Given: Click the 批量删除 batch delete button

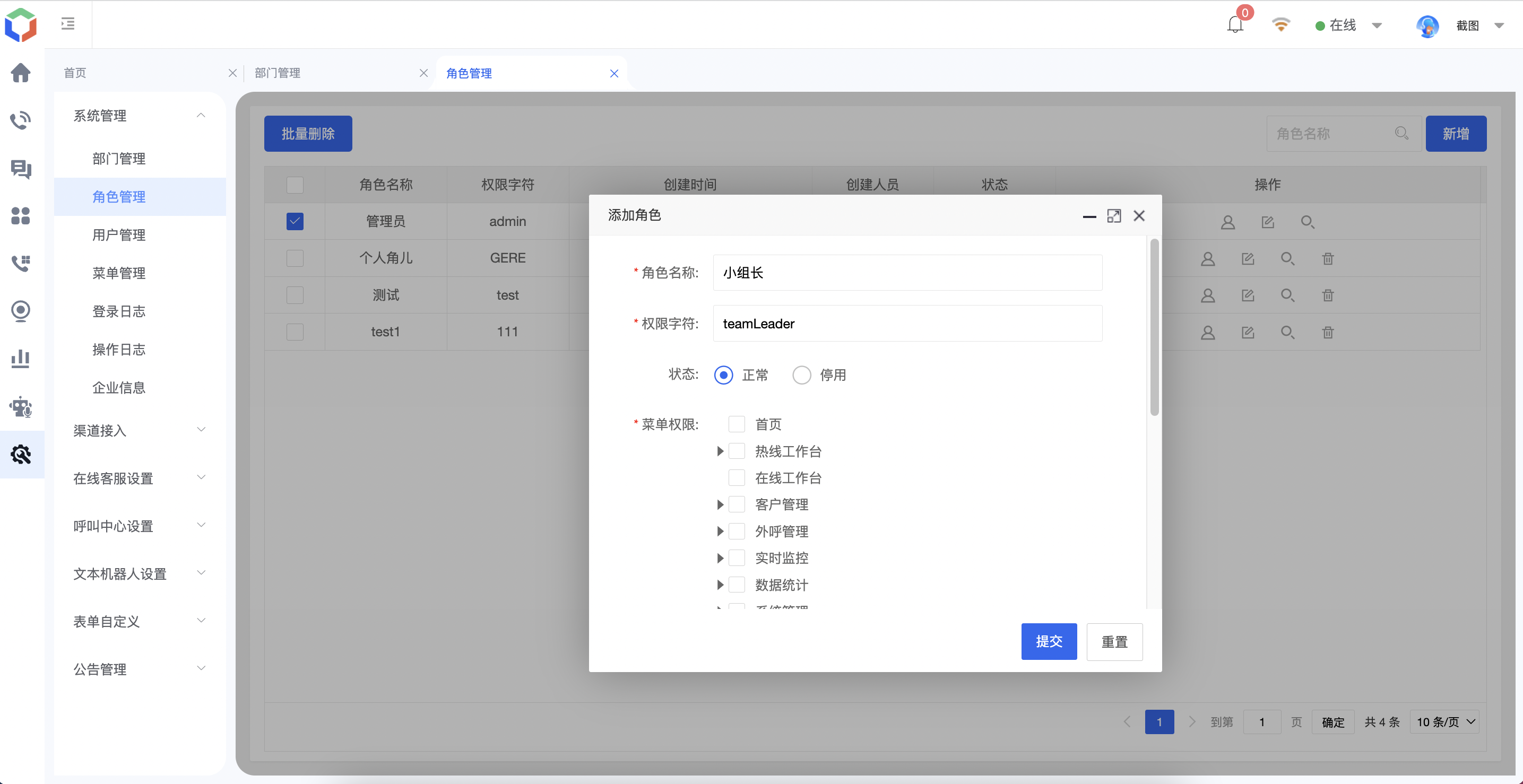Looking at the screenshot, I should pyautogui.click(x=308, y=134).
